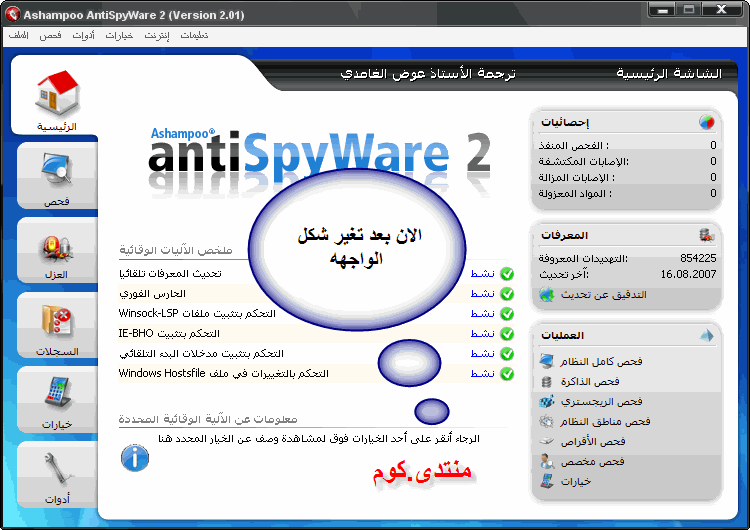This screenshot has height=530, width=750.
Task: Start فحص الأقراص drives scan
Action: pyautogui.click(x=593, y=442)
